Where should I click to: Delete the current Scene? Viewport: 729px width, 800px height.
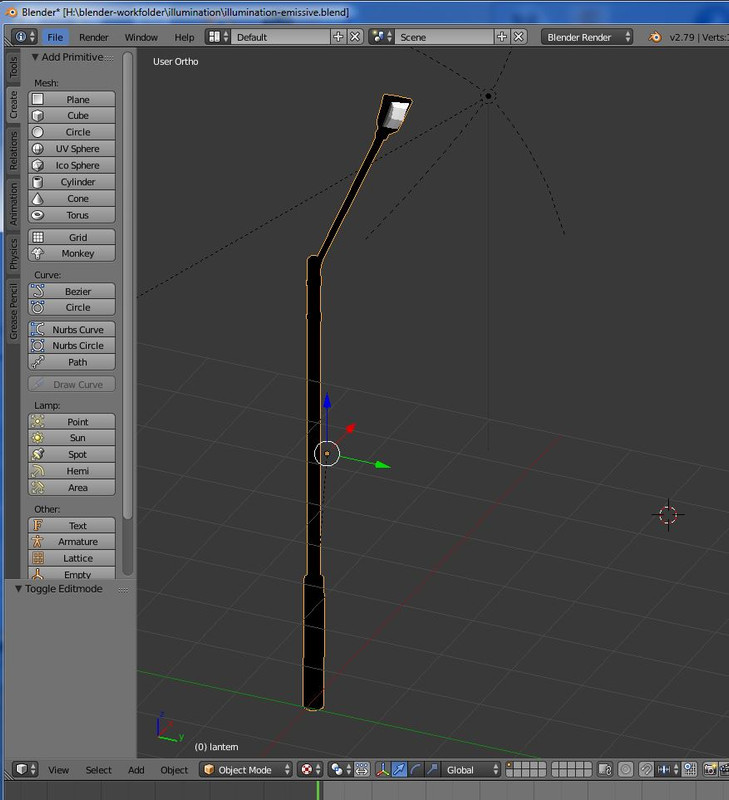click(x=519, y=37)
